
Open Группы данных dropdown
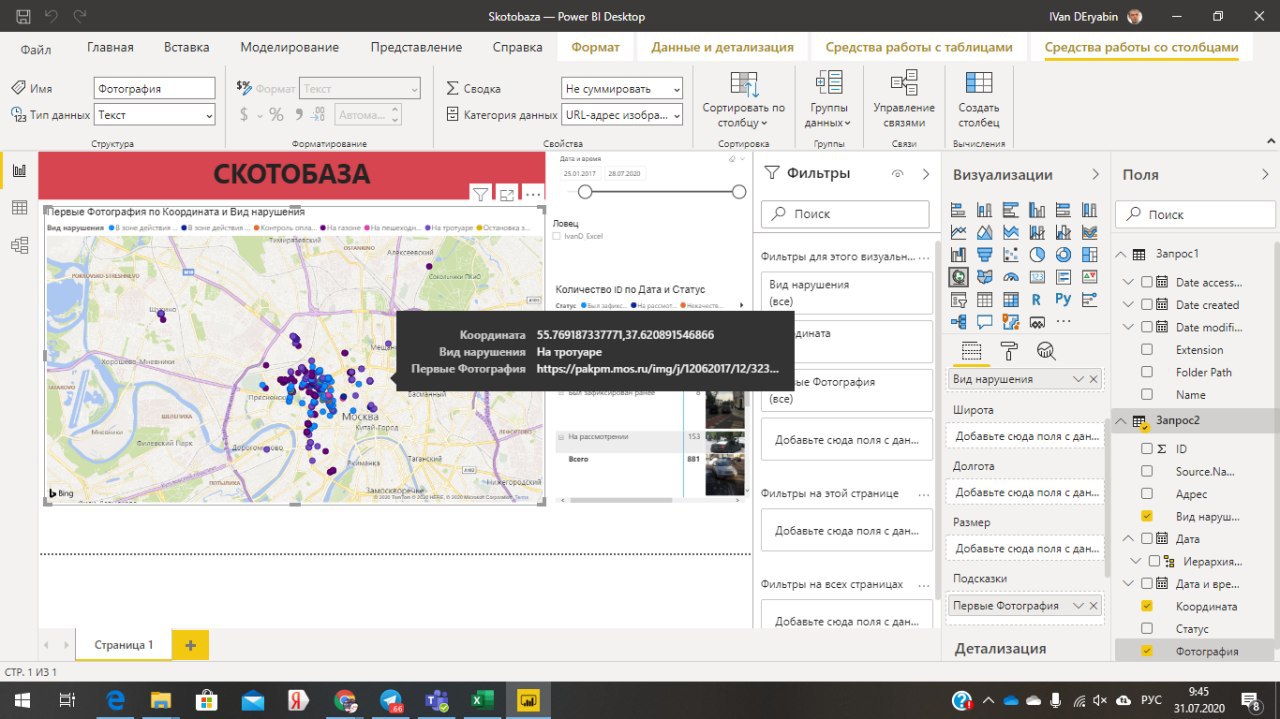[x=829, y=100]
